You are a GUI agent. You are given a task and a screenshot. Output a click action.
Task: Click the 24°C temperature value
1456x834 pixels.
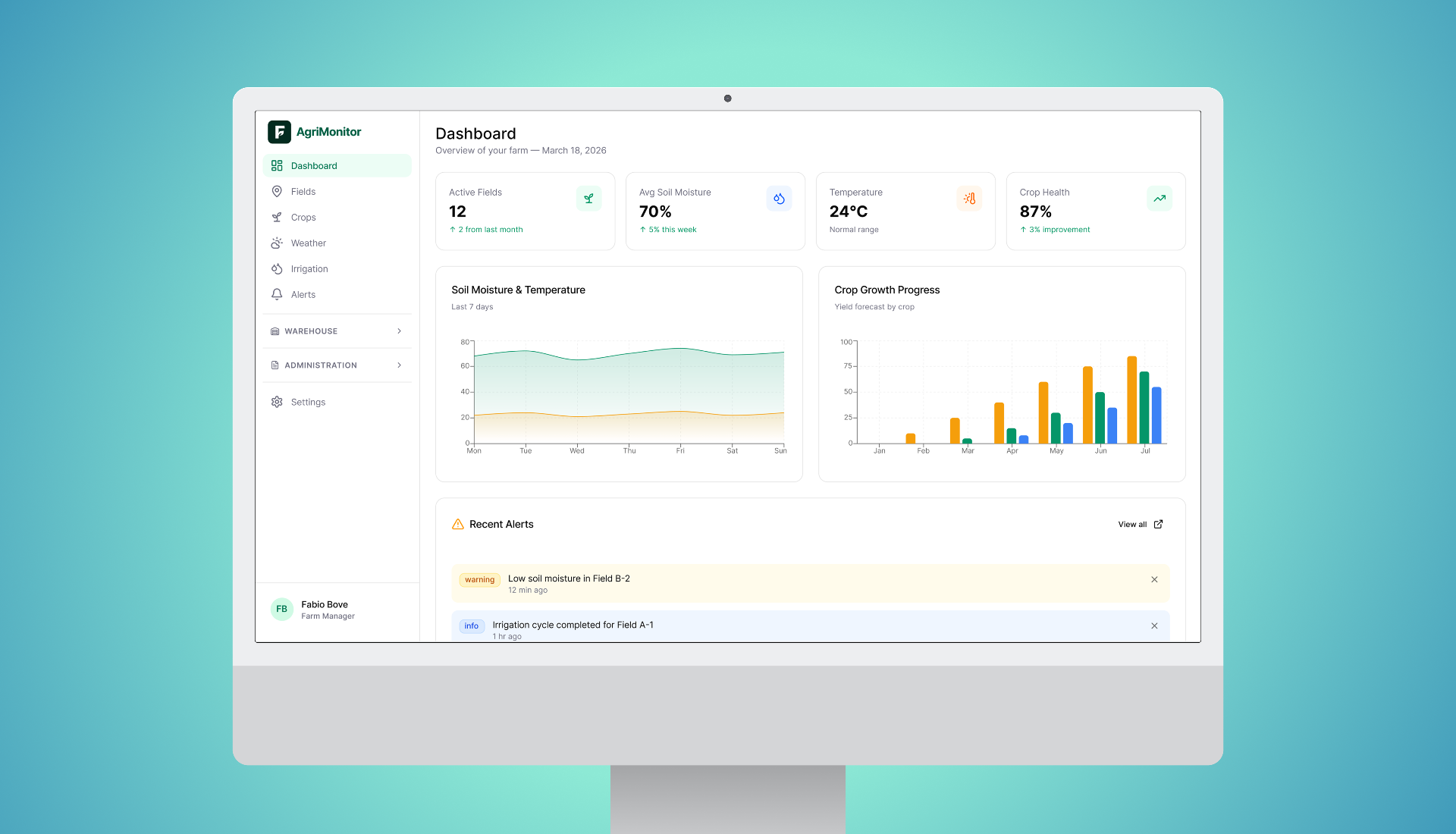(x=849, y=212)
